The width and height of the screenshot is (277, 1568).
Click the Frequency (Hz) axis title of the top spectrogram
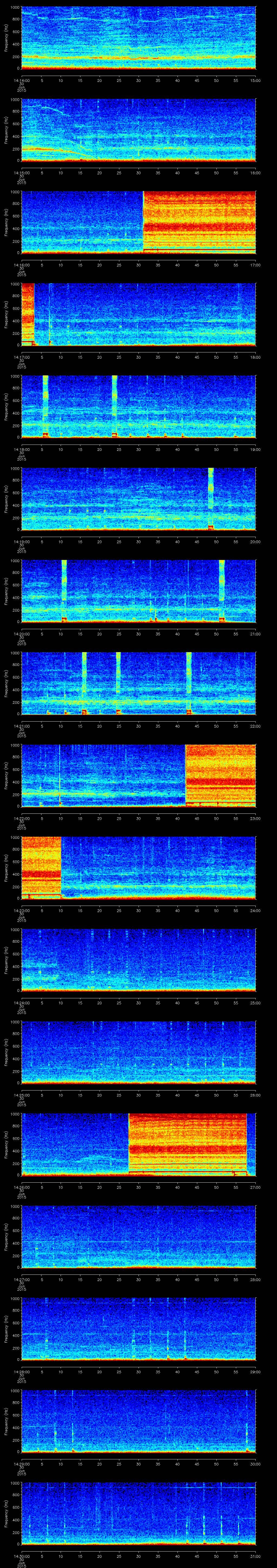(6, 38)
